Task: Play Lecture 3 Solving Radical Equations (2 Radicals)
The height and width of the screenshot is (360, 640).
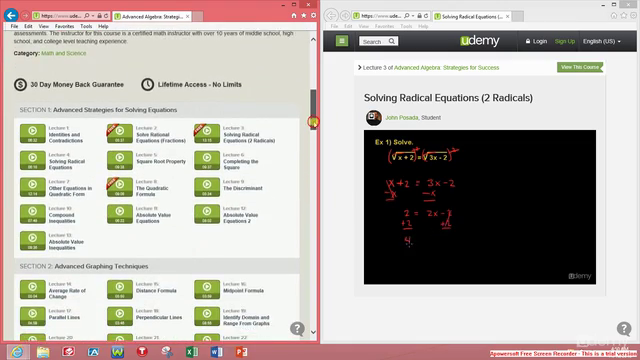Action: [207, 133]
